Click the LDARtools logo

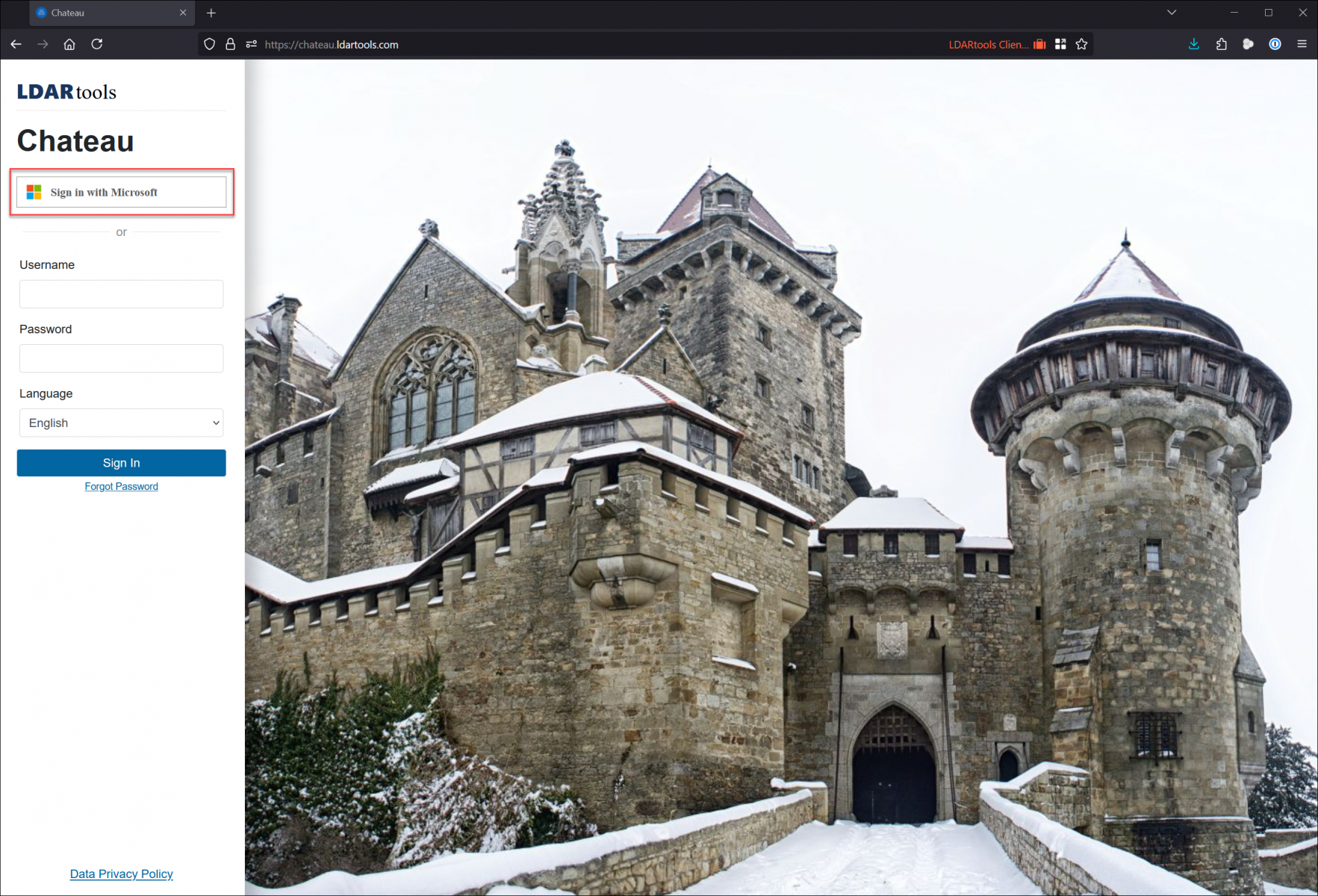67,92
